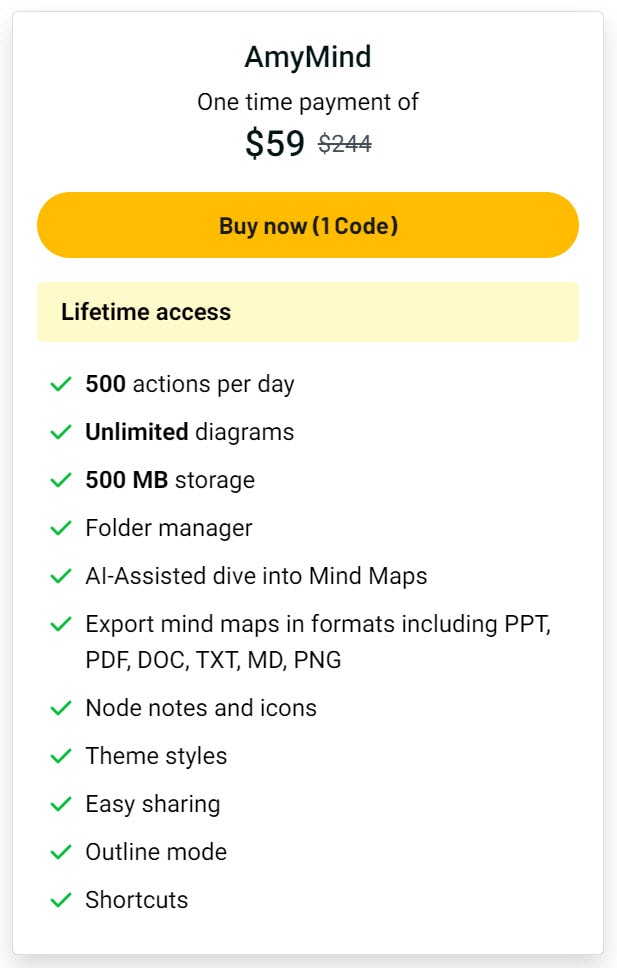Click the crossed-out $244 original price
This screenshot has width=617, height=968.
click(345, 144)
